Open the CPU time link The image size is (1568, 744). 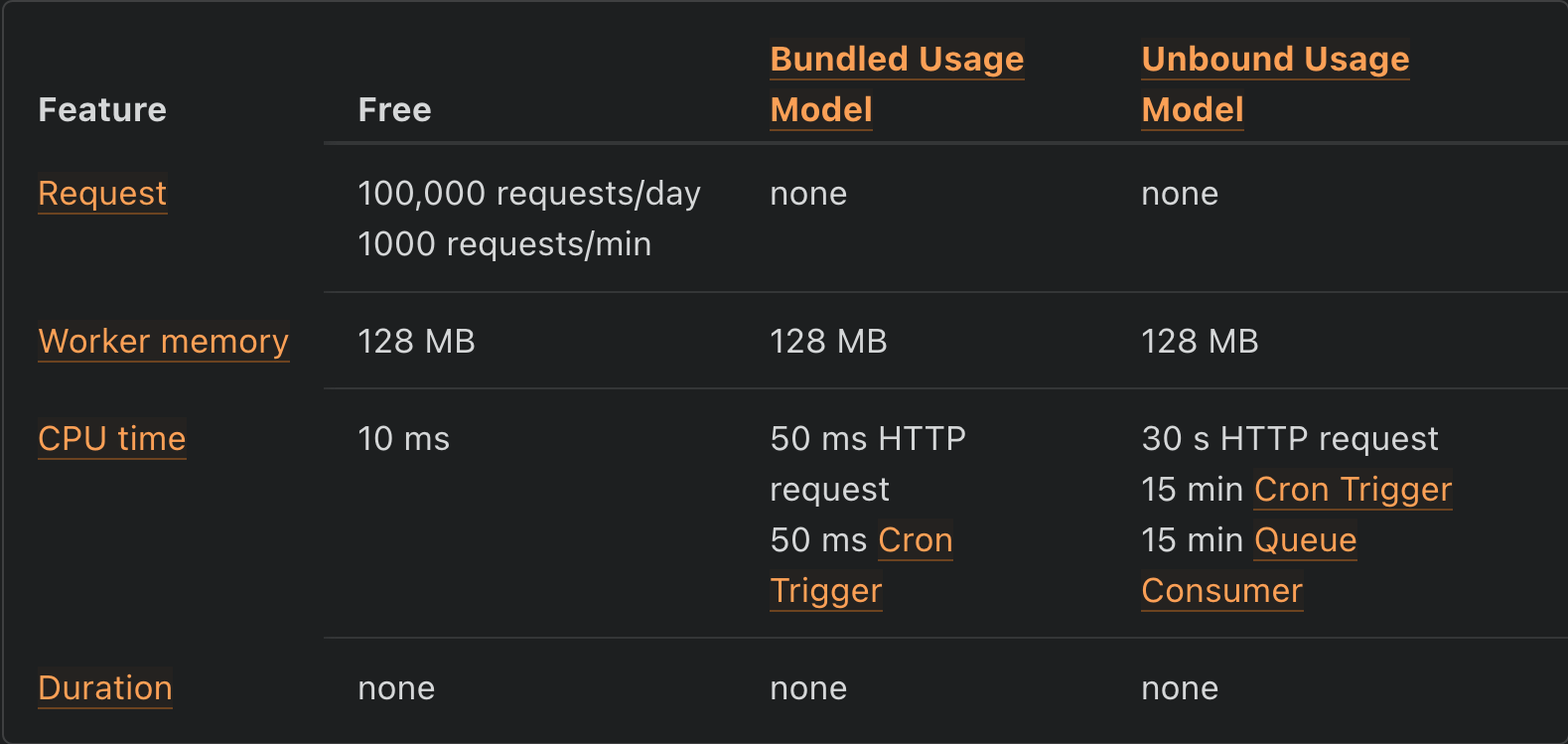tap(111, 438)
